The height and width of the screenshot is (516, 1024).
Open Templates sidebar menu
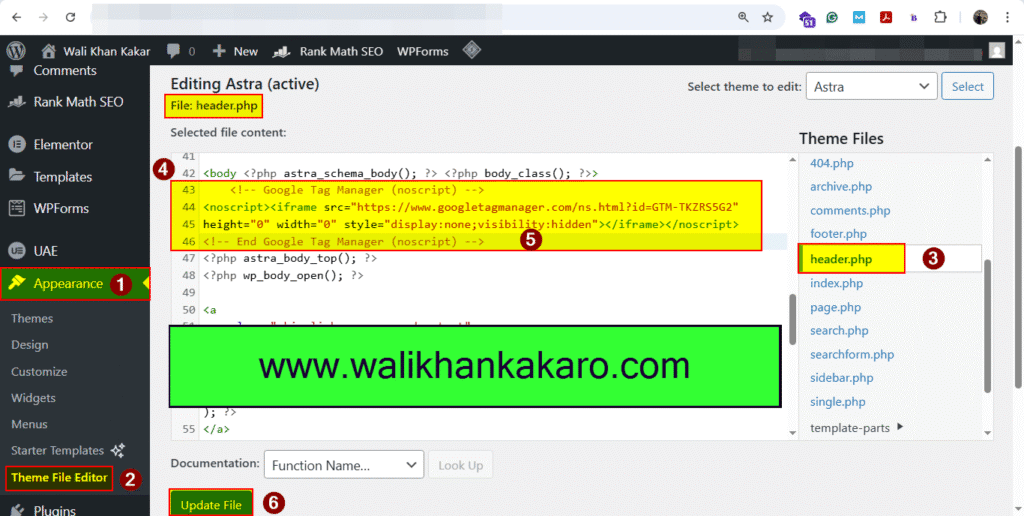tap(51, 176)
